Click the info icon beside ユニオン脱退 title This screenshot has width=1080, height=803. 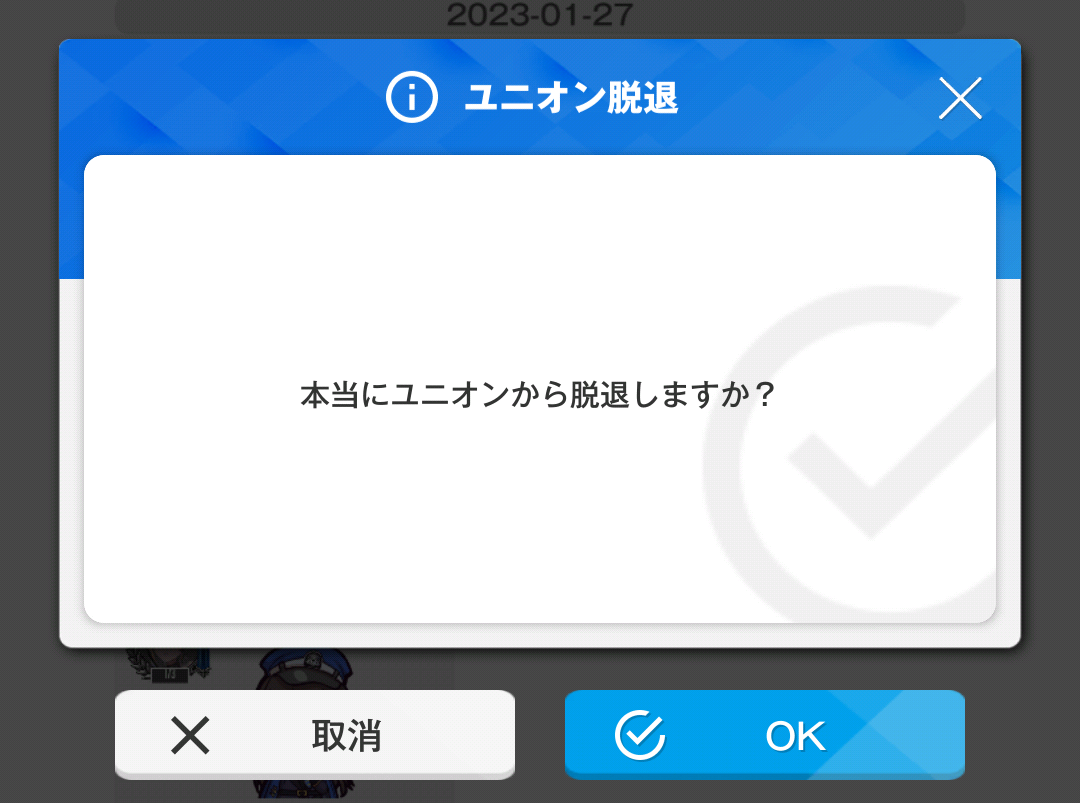[411, 97]
